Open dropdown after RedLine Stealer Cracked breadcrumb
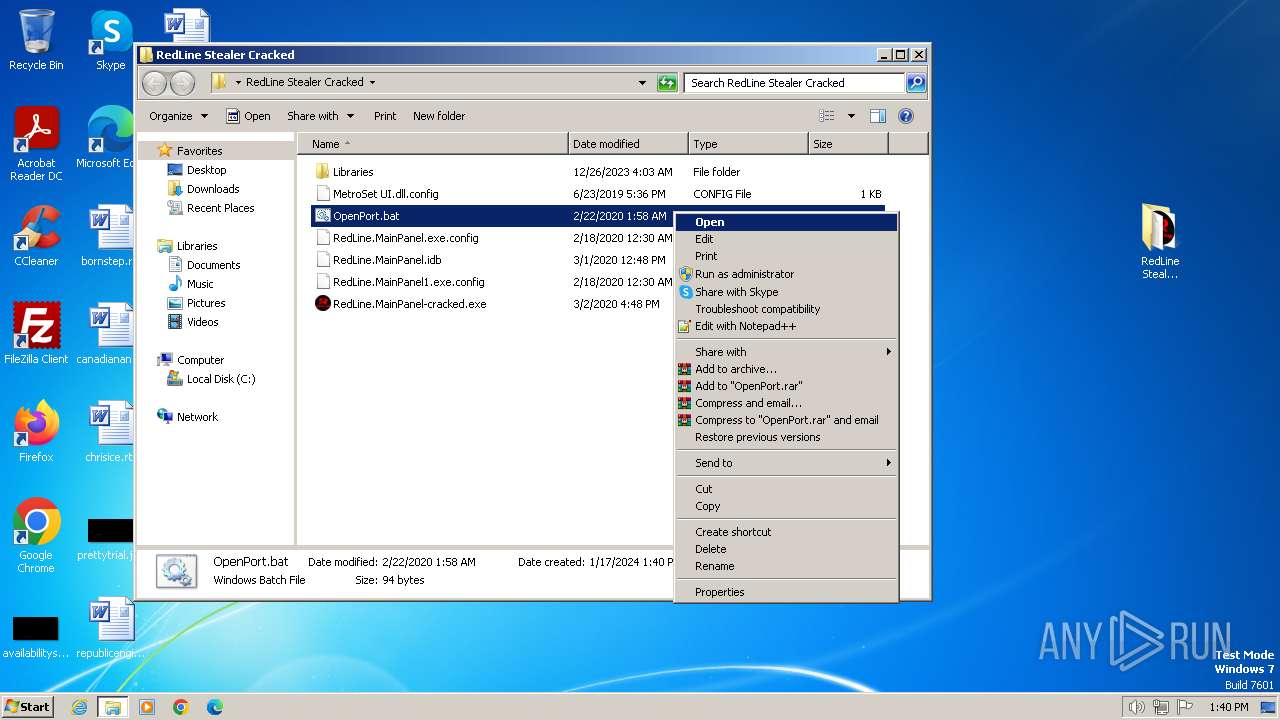 (x=373, y=83)
